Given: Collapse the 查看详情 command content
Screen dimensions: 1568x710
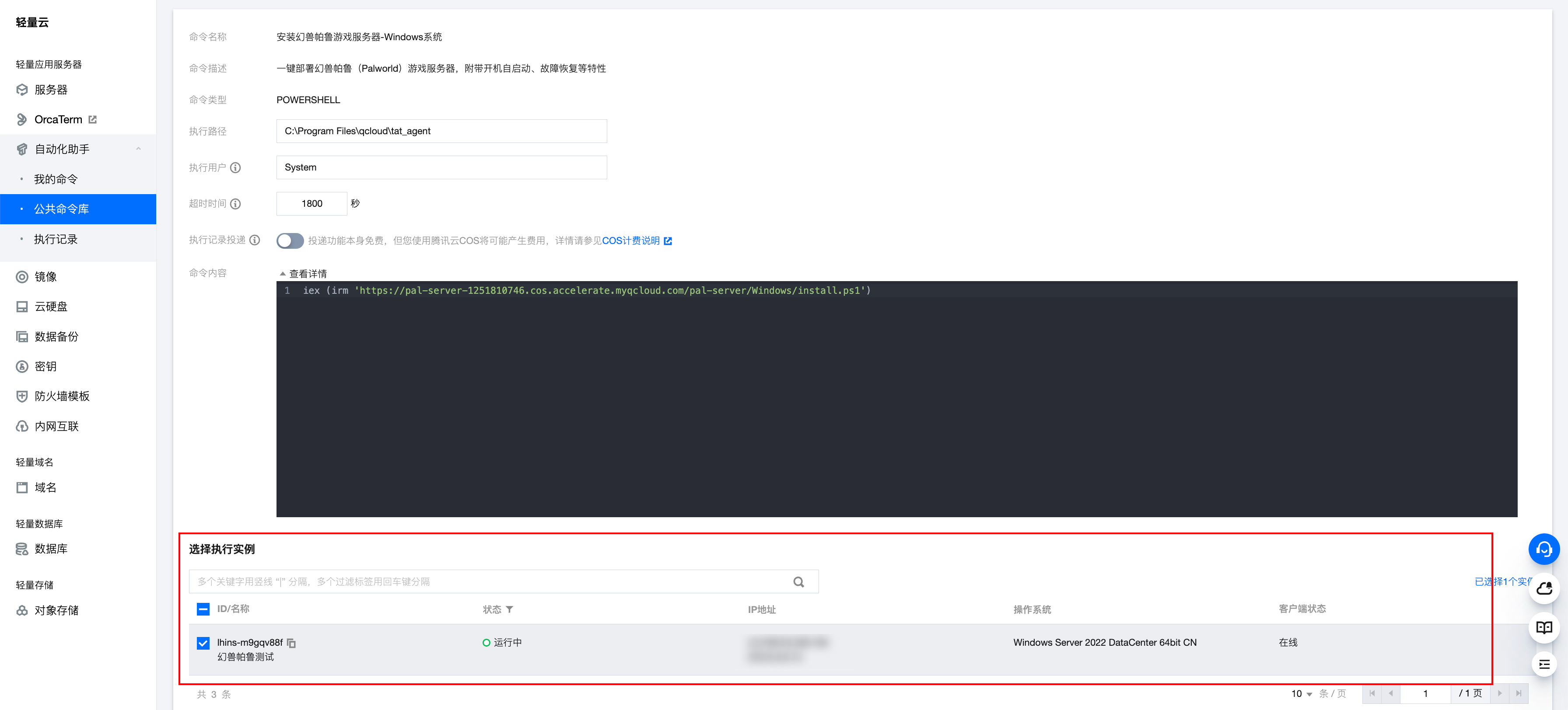Looking at the screenshot, I should pos(303,274).
